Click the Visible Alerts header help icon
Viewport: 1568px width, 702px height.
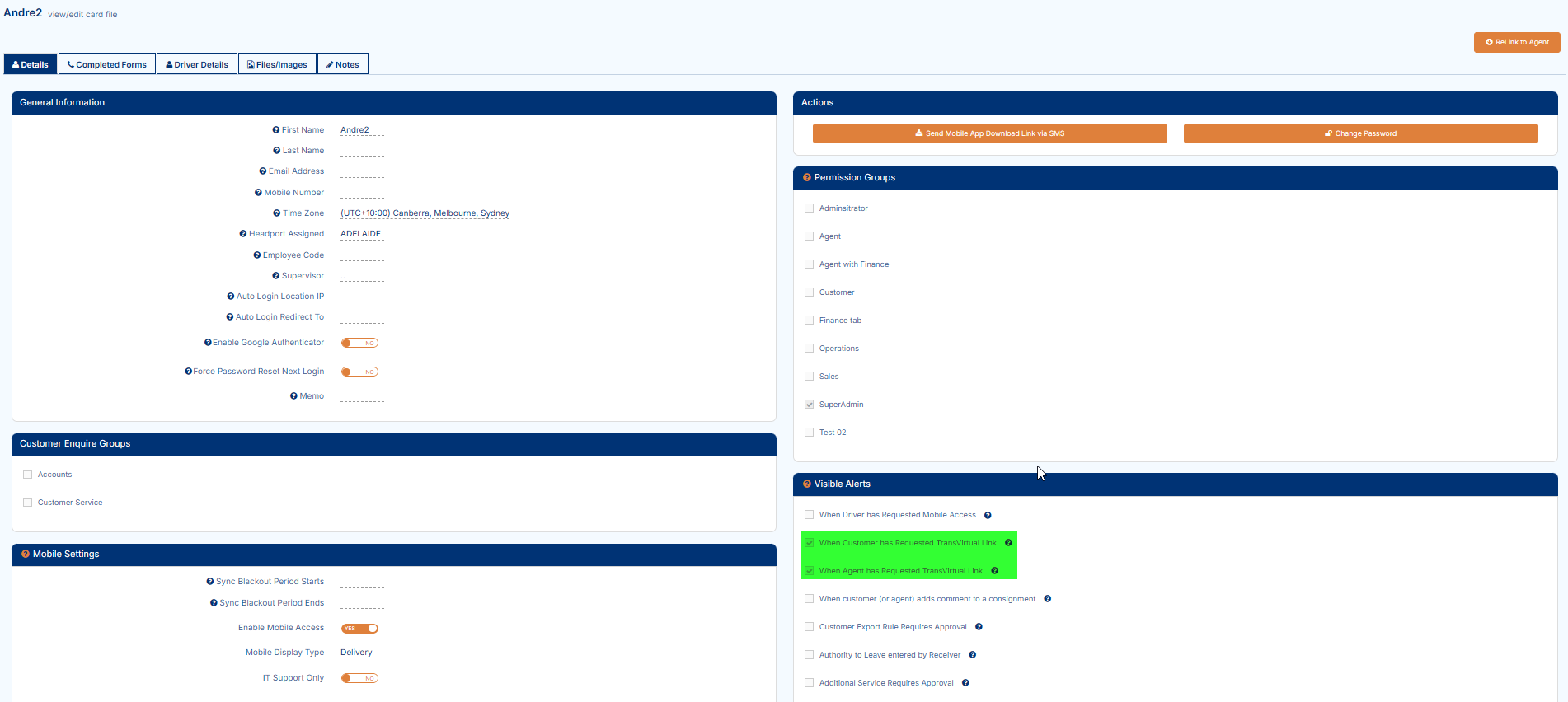tap(807, 484)
